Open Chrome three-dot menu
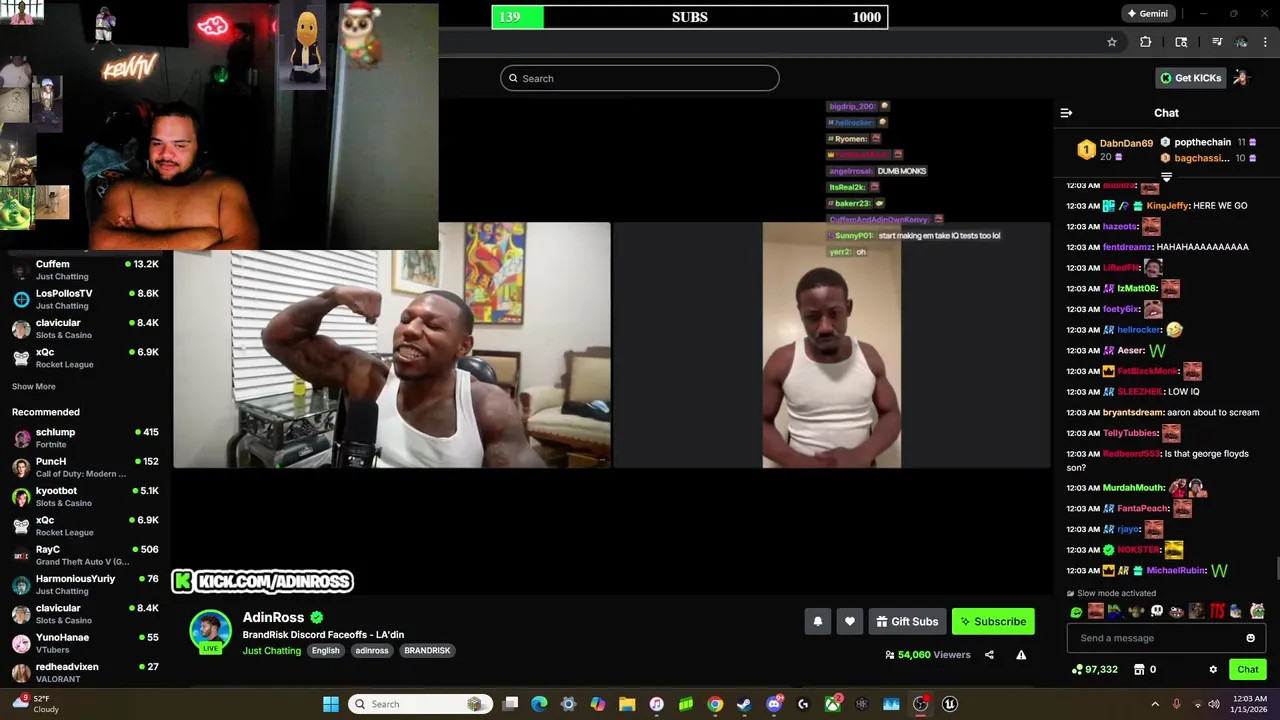Image resolution: width=1280 pixels, height=720 pixels. point(1266,42)
